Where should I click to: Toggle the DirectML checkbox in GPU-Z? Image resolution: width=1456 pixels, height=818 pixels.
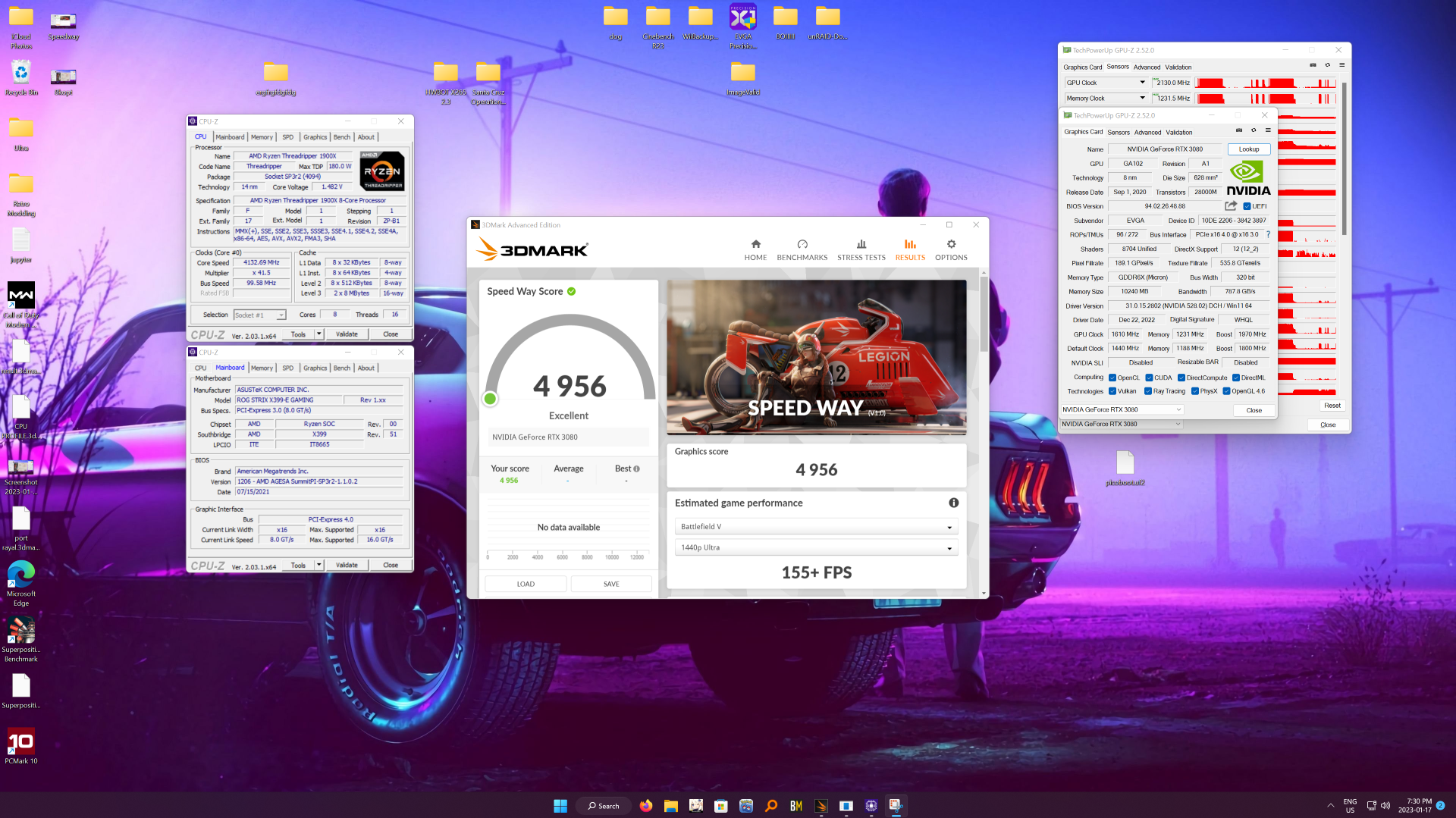(x=1236, y=378)
